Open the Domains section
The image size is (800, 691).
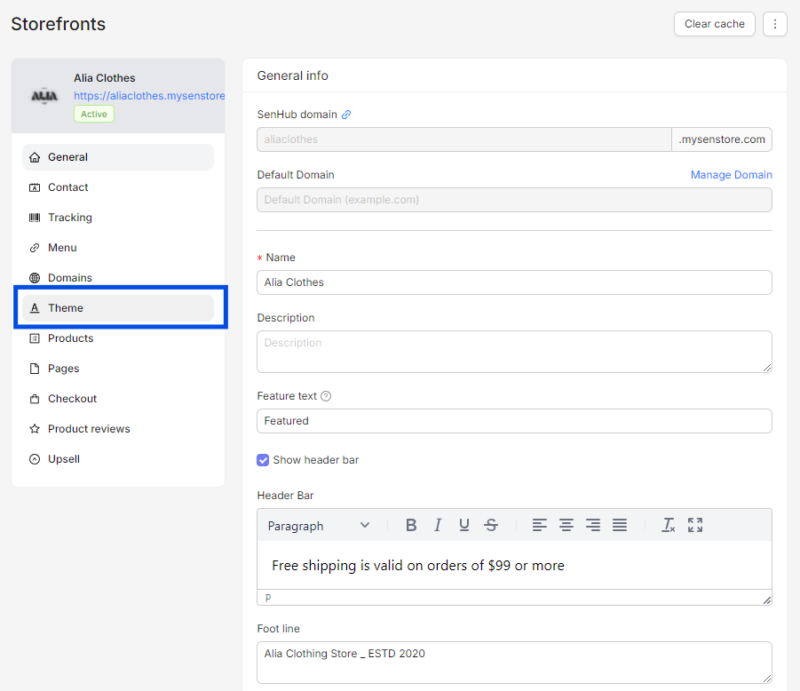(x=118, y=278)
